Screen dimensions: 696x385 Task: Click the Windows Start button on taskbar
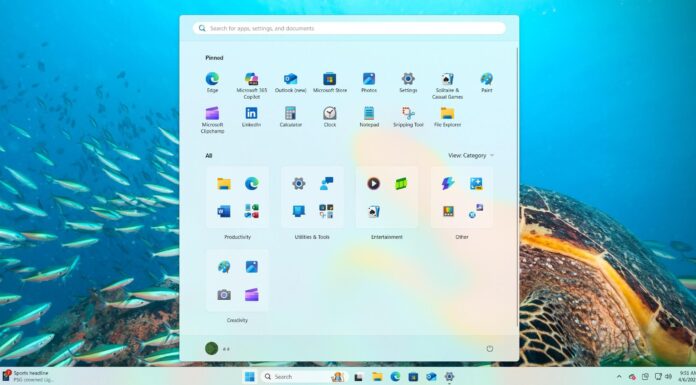250,377
